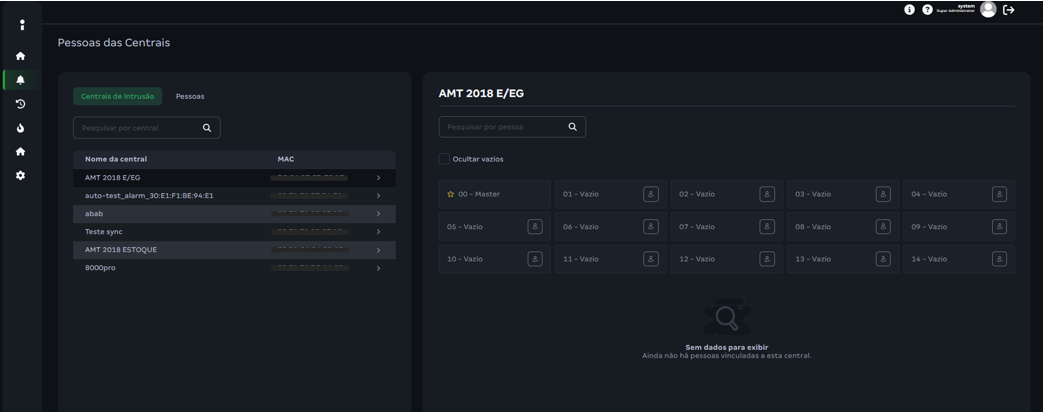Open the settings gear in sidebar
Image resolution: width=1043 pixels, height=413 pixels.
coord(20,175)
